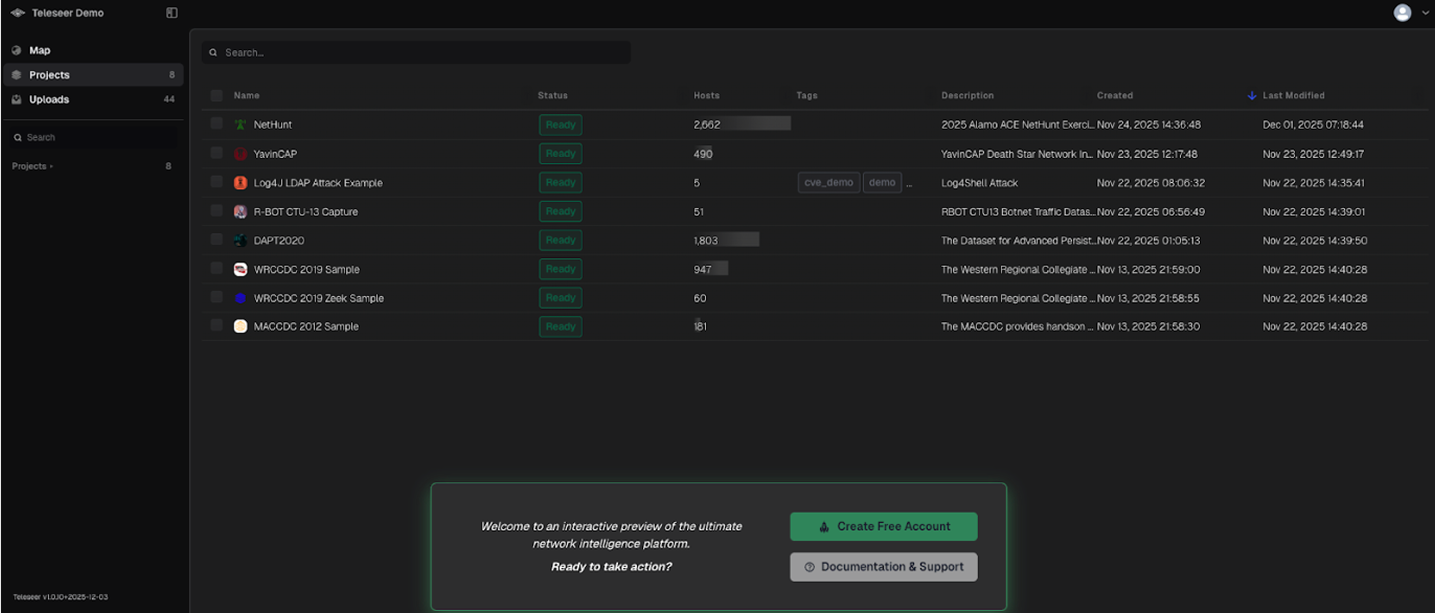Viewport: 1435px width, 613px height.
Task: Open R-BOT CTU-13 Capture project
Action: [306, 212]
